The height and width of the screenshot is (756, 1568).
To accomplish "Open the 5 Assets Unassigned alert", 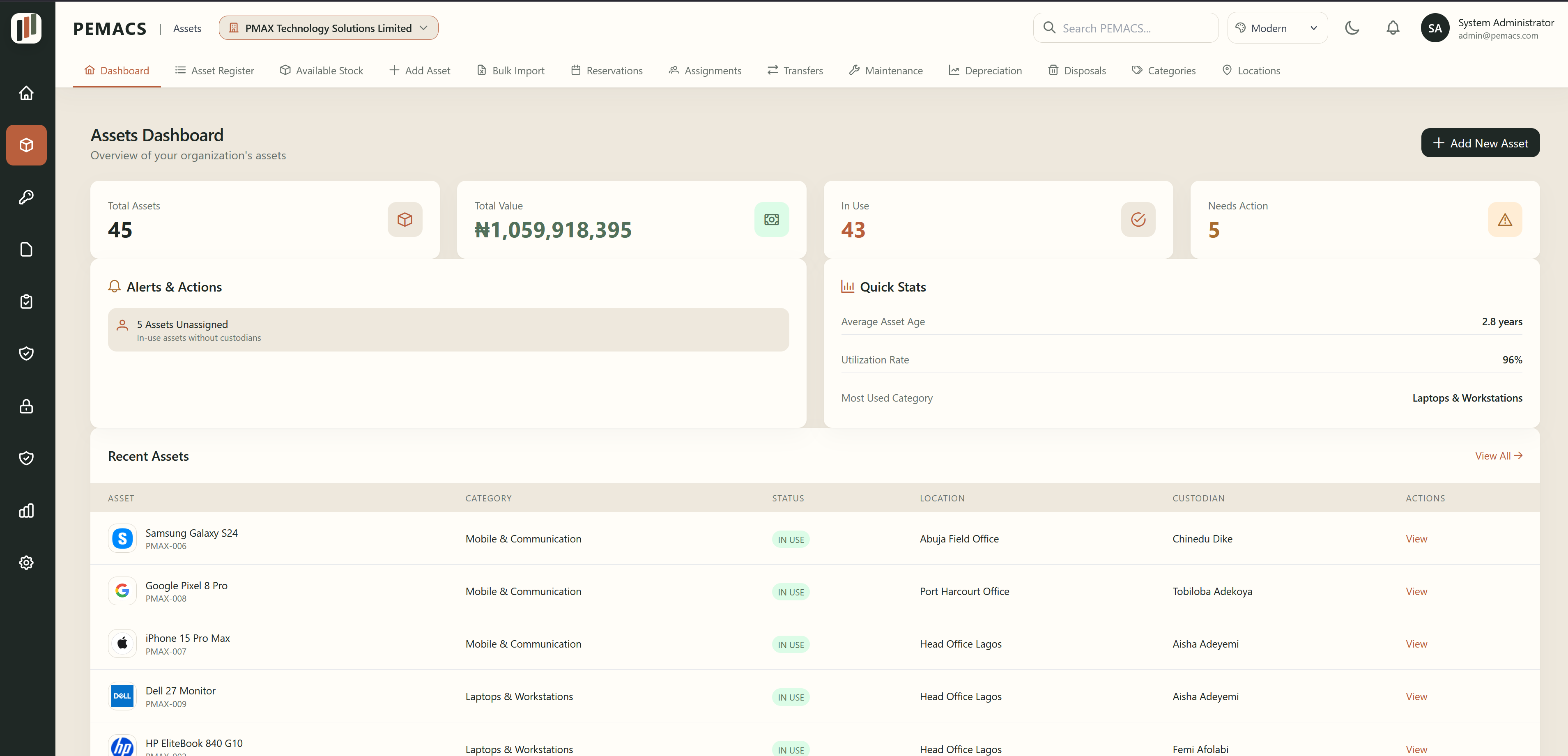I will pos(448,330).
